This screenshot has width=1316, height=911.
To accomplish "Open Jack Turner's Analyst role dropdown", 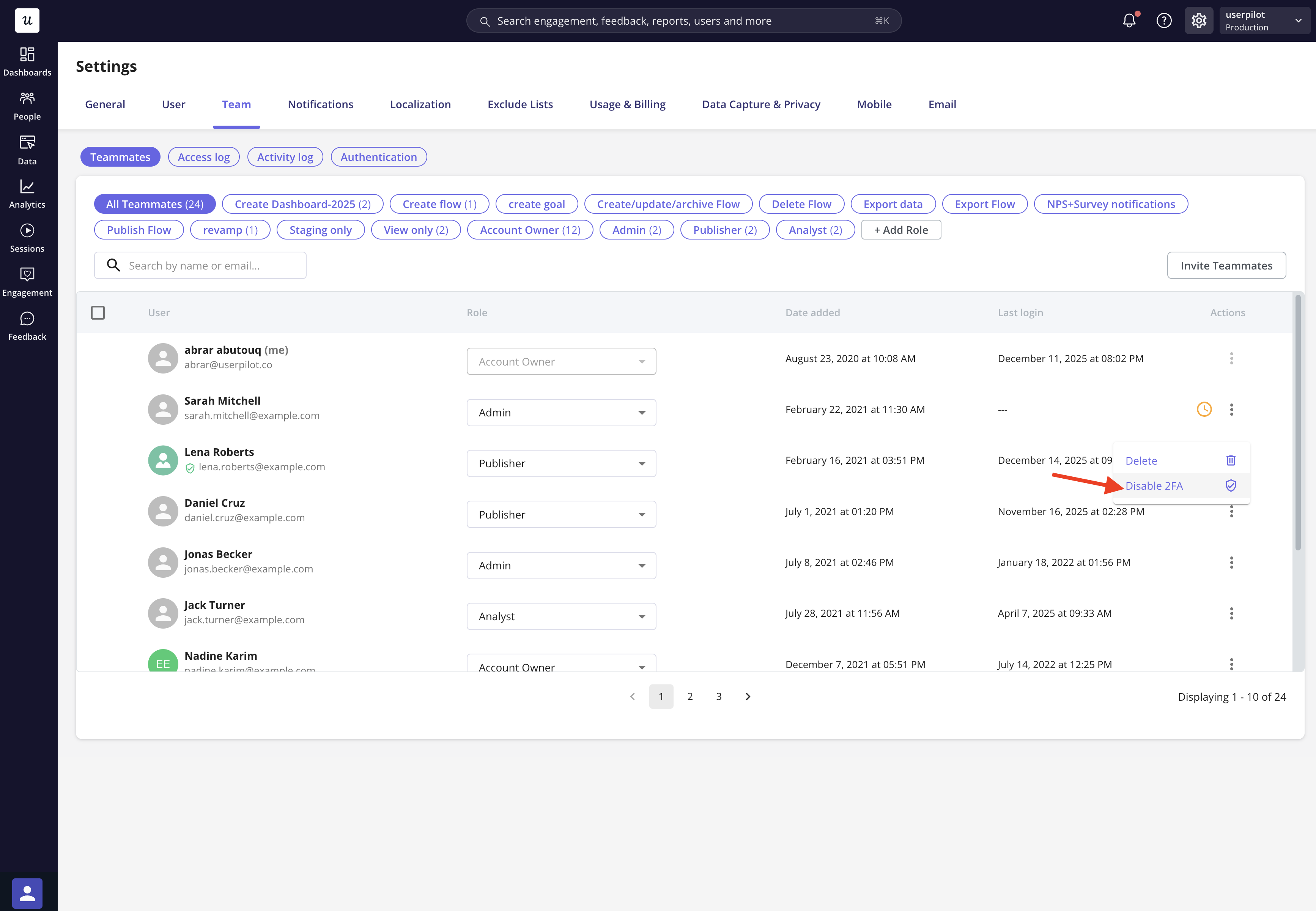I will pyautogui.click(x=561, y=616).
